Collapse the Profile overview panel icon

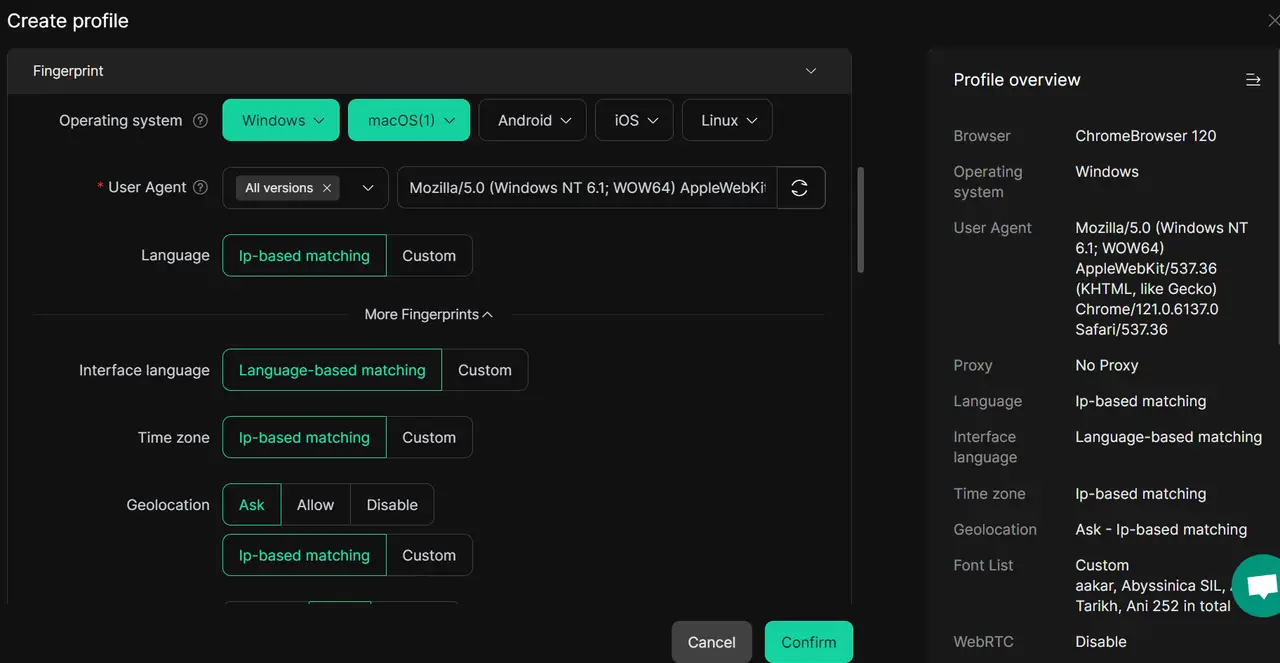click(x=1252, y=80)
